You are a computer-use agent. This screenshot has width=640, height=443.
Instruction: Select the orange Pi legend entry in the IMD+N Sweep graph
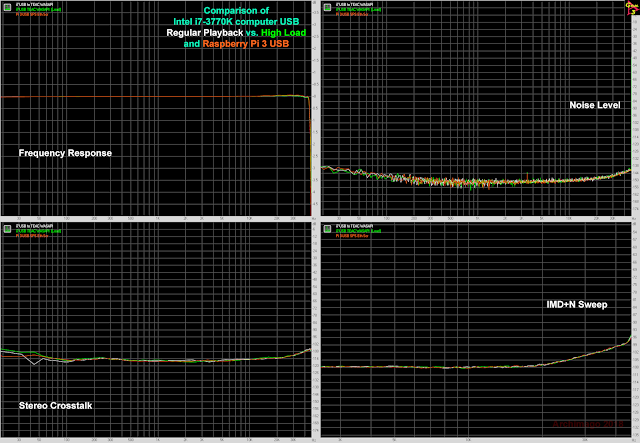point(352,236)
